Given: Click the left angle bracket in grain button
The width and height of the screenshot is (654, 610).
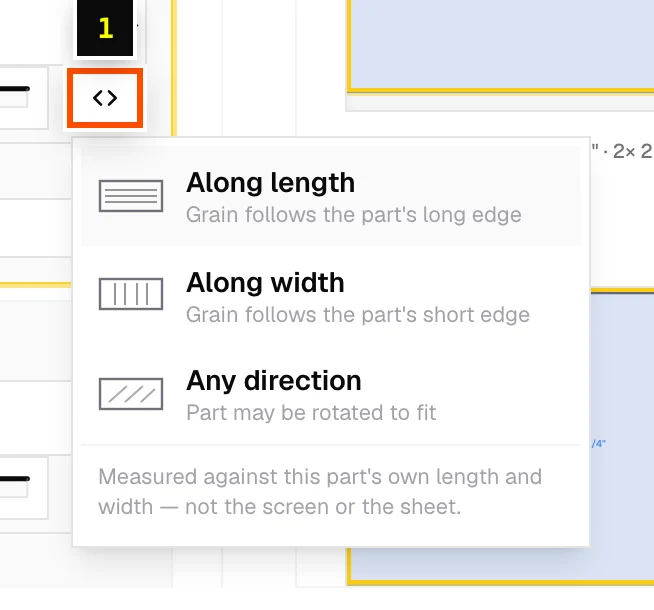Looking at the screenshot, I should (98, 98).
